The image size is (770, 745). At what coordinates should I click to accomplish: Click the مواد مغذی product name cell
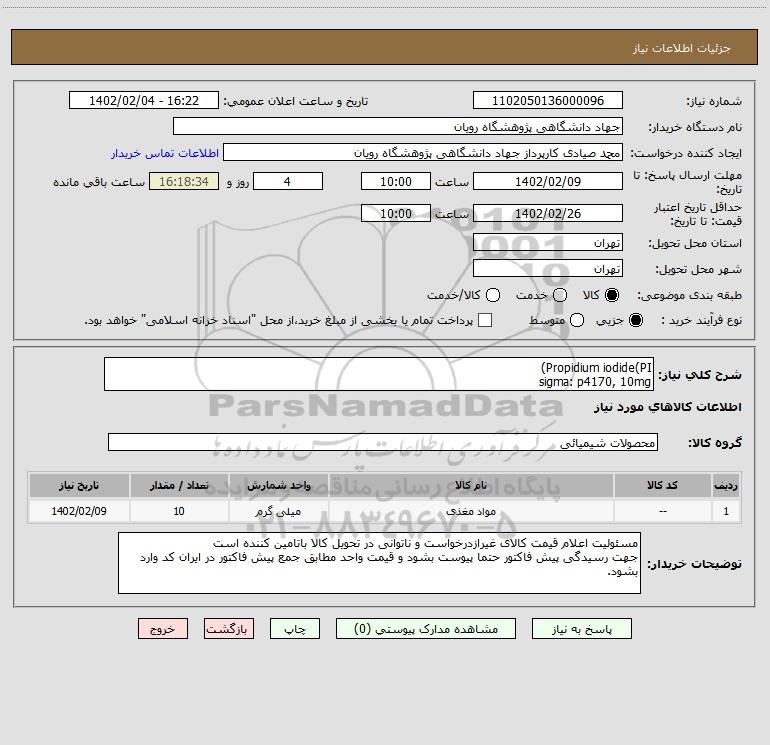tap(471, 511)
